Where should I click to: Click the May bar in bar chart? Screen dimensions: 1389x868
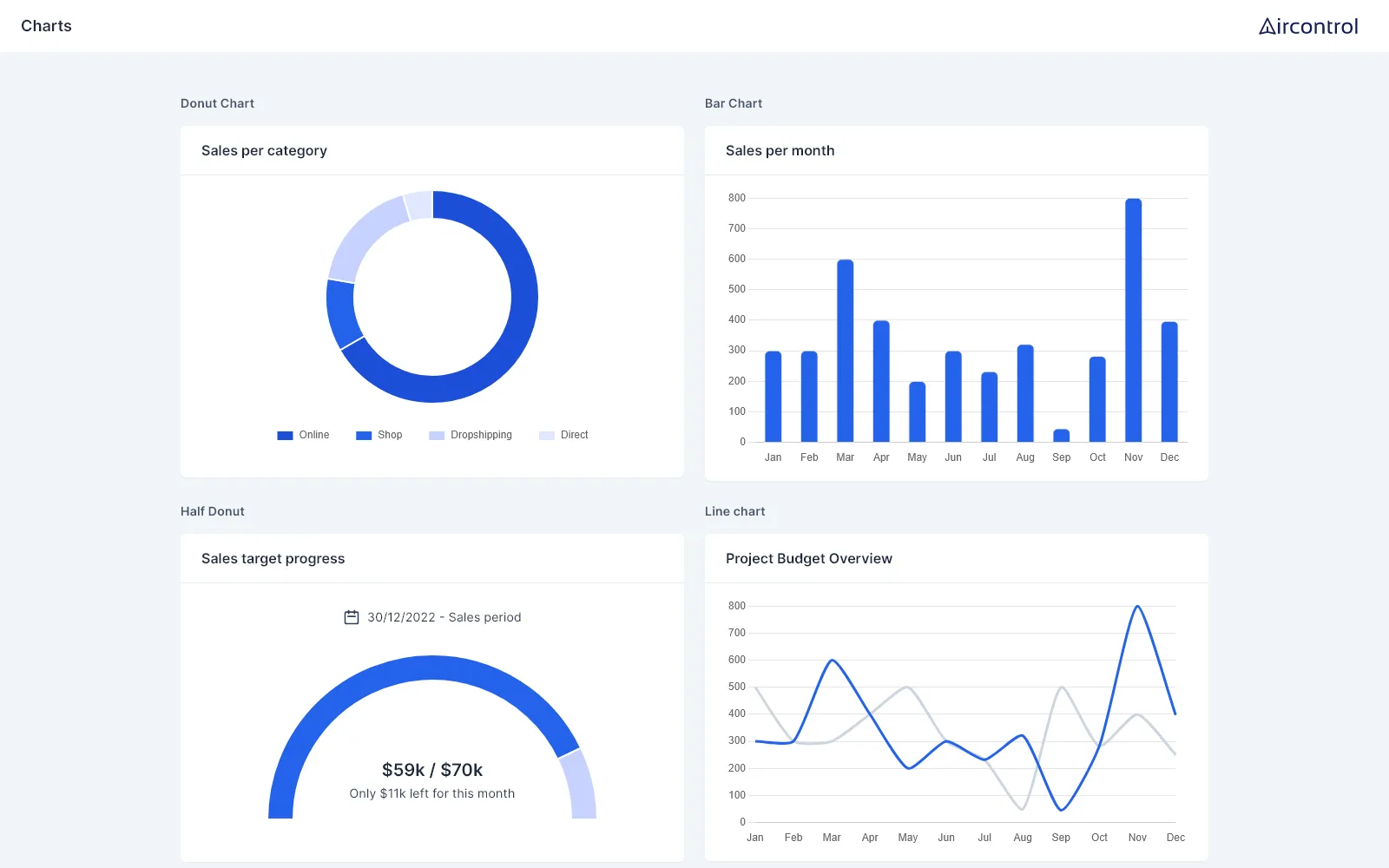click(x=918, y=411)
